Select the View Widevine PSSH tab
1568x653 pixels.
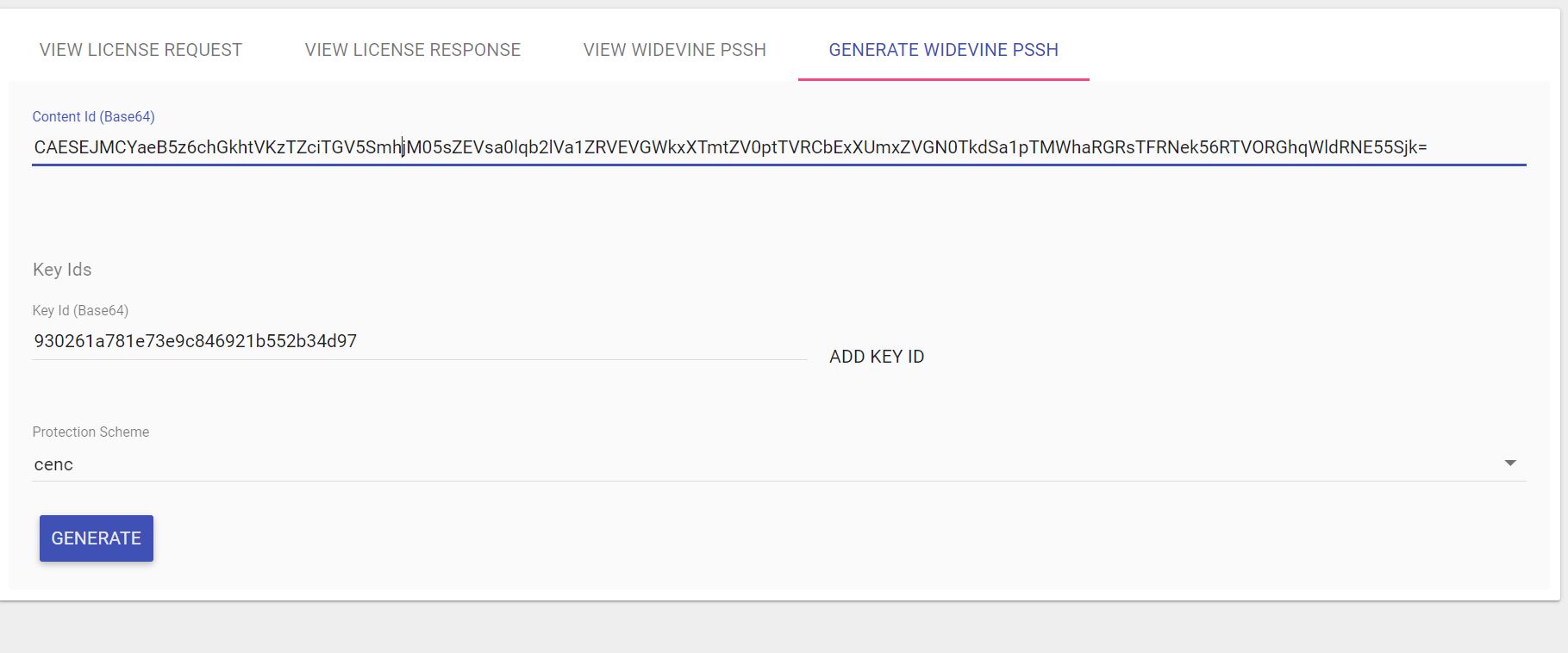674,50
